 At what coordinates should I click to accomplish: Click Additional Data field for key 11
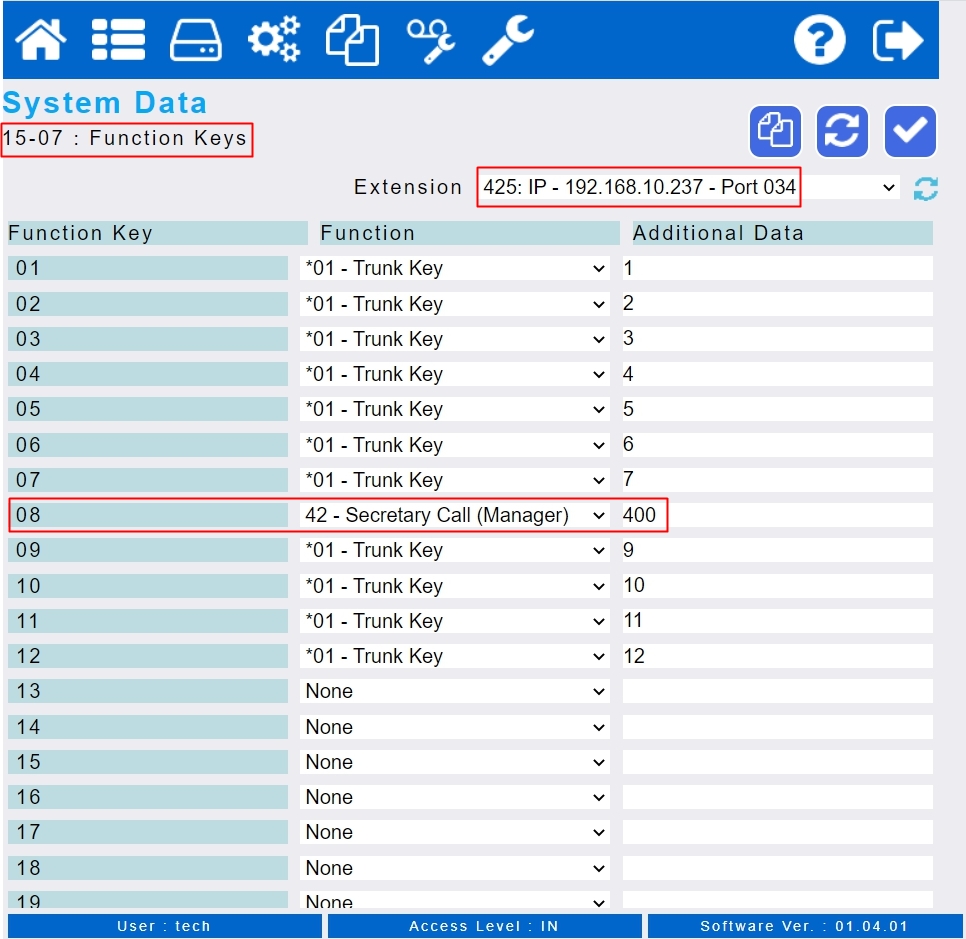point(777,621)
